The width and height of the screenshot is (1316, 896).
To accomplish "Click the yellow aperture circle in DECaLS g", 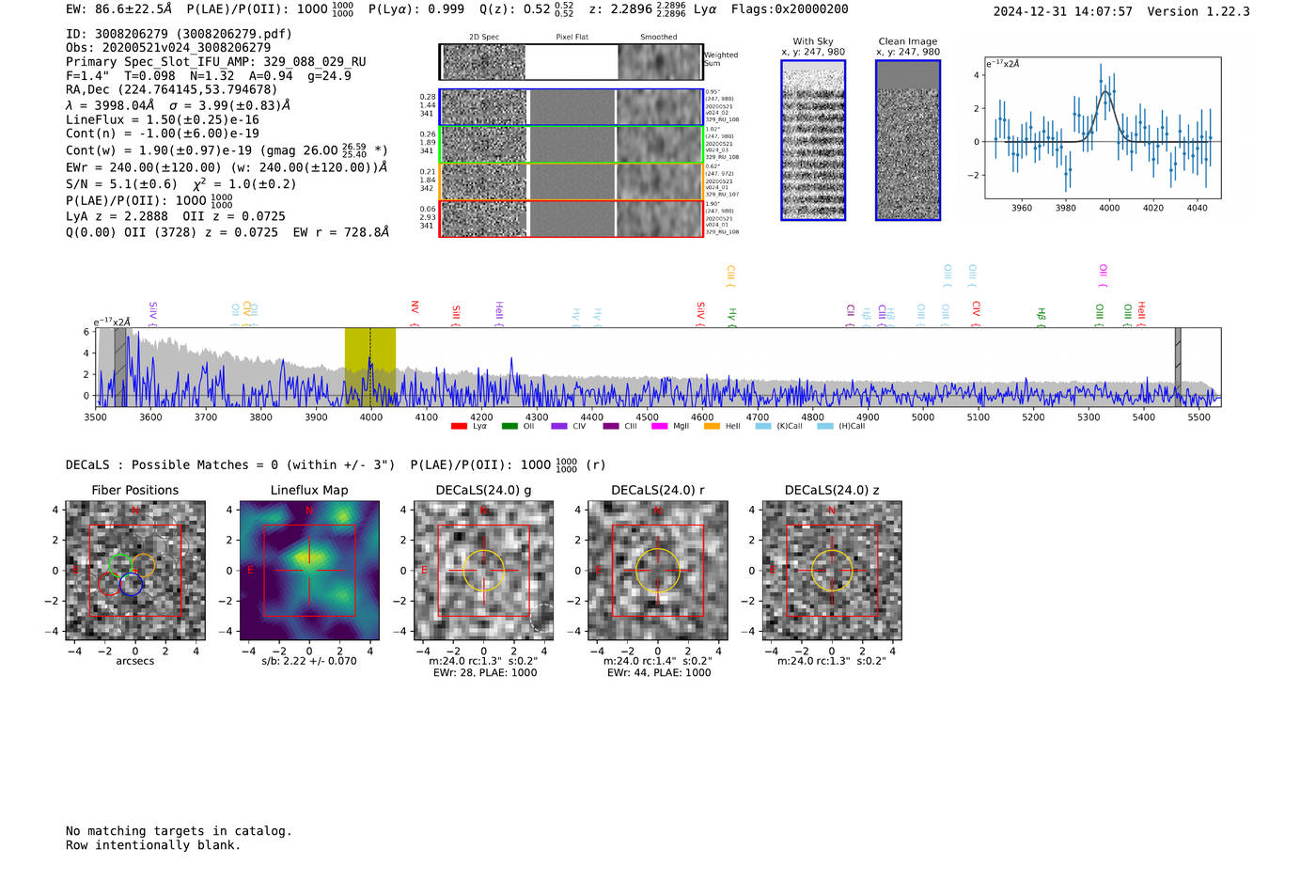I will click(484, 570).
